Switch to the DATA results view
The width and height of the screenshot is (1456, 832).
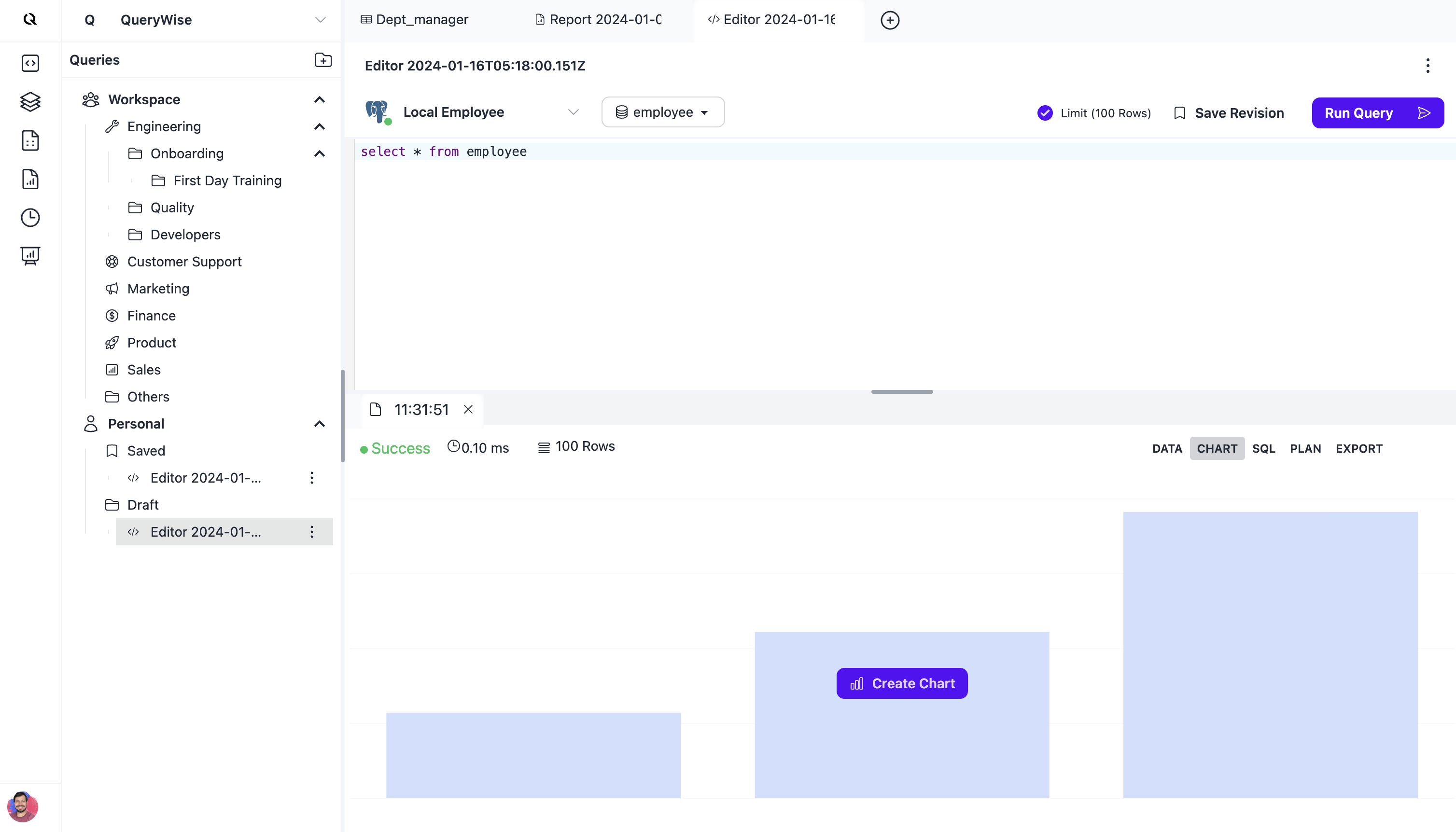[x=1166, y=448]
